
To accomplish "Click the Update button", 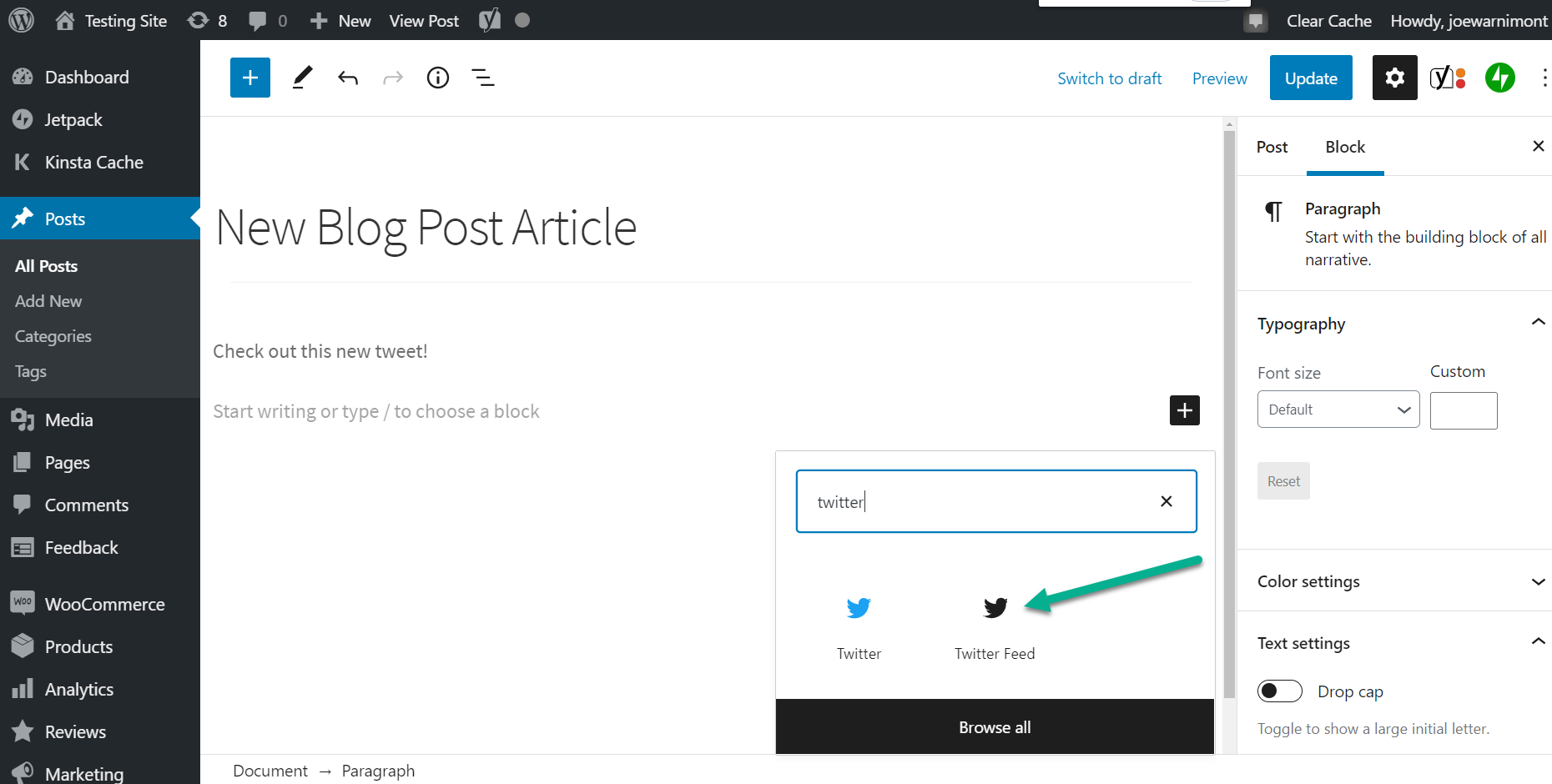I will click(1310, 77).
